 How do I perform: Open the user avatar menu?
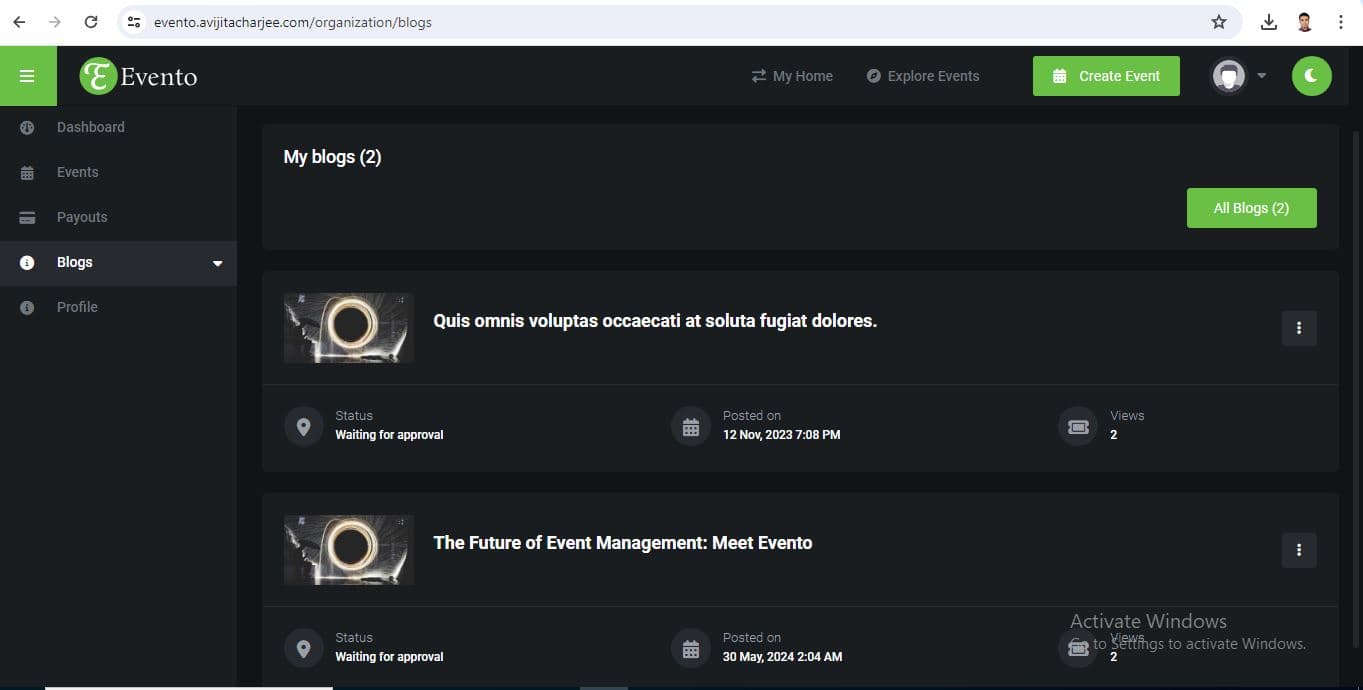(1229, 76)
